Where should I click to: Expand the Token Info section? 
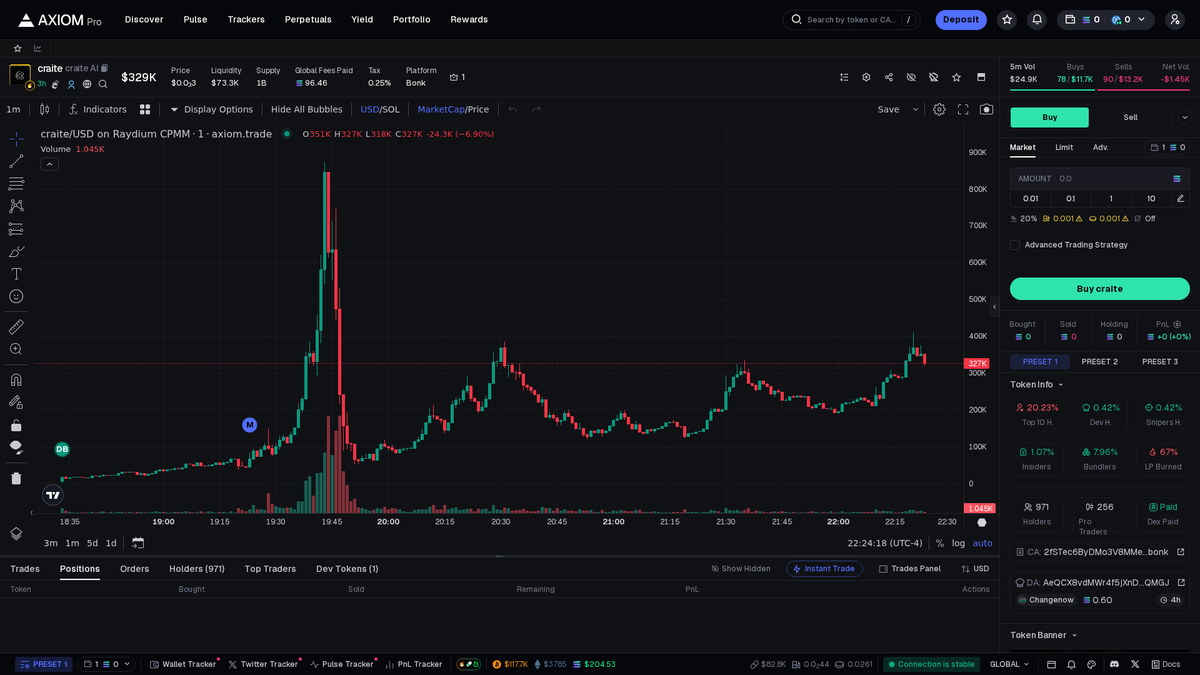pos(1037,384)
